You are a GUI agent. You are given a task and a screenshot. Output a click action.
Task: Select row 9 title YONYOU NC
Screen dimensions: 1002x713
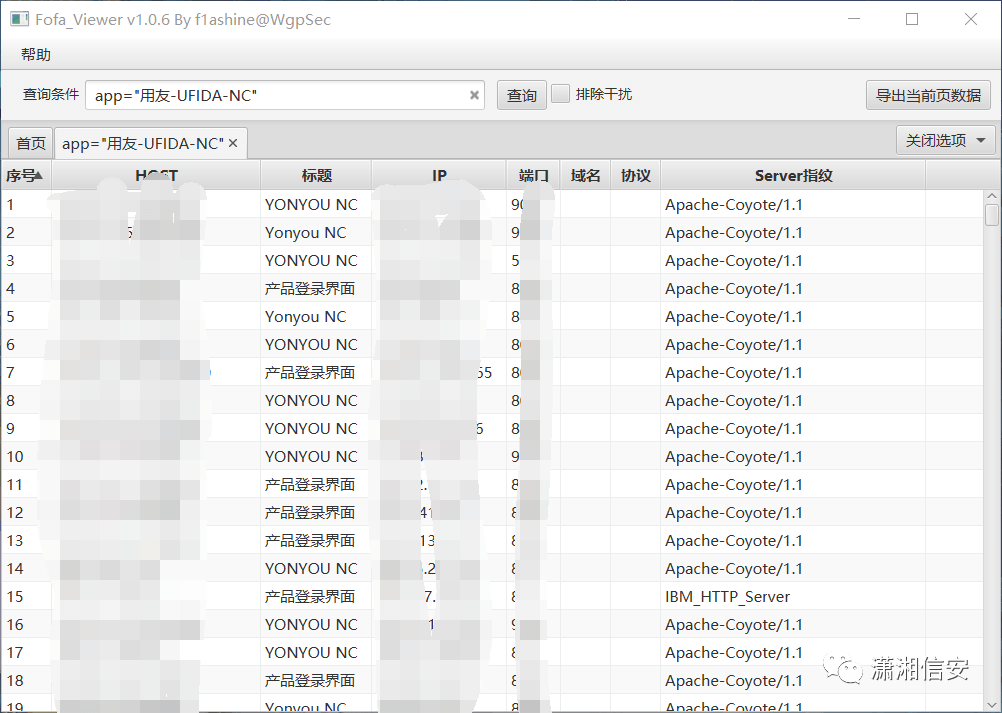click(311, 429)
